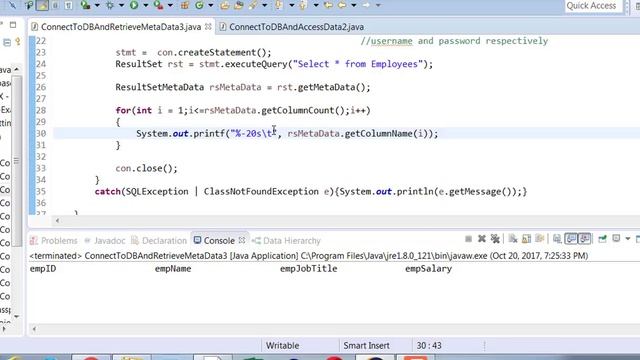640x360 pixels.
Task: Maximize the left panel view
Action: 13,25
